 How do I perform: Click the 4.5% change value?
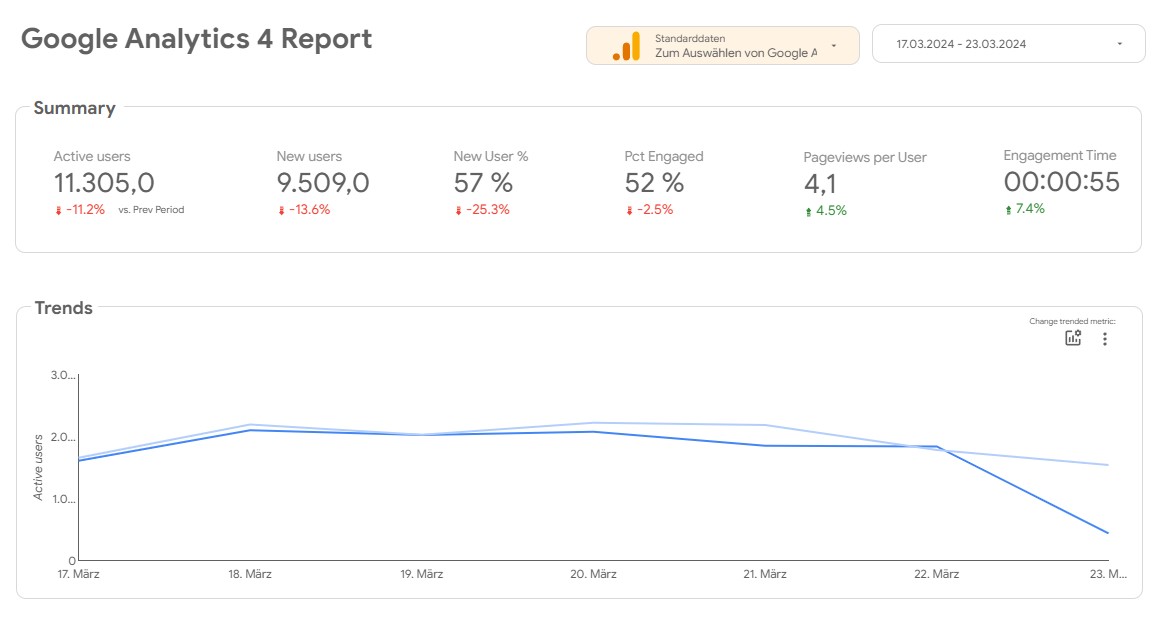click(x=831, y=210)
